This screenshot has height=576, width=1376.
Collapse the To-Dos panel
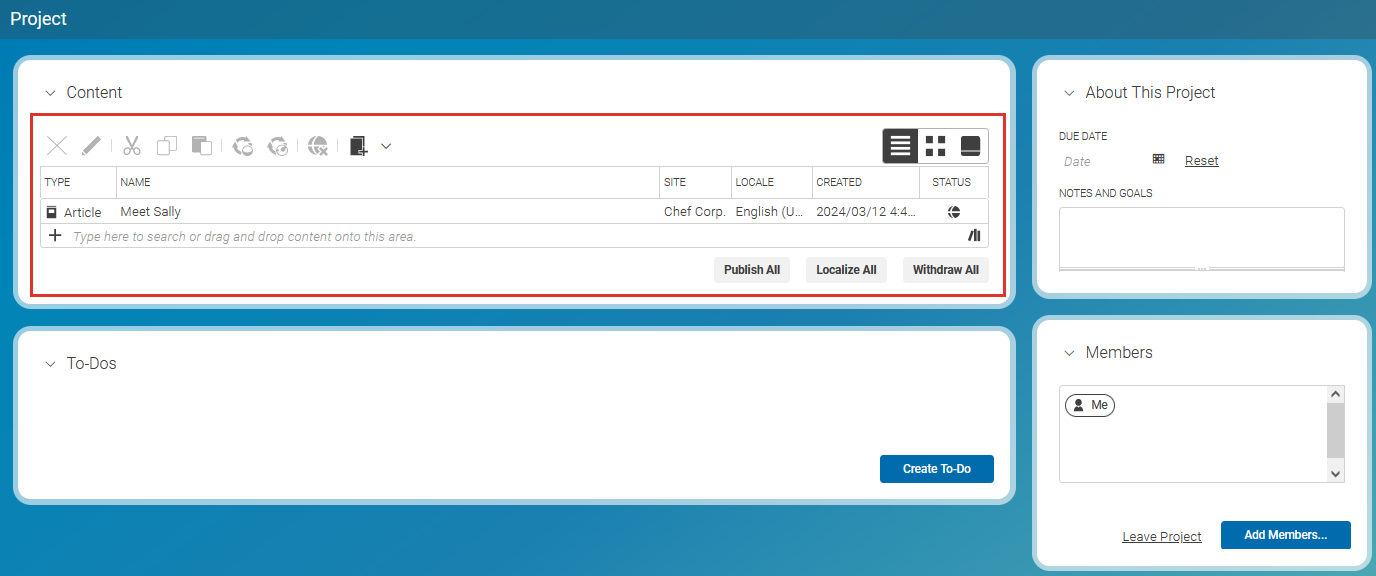[50, 364]
